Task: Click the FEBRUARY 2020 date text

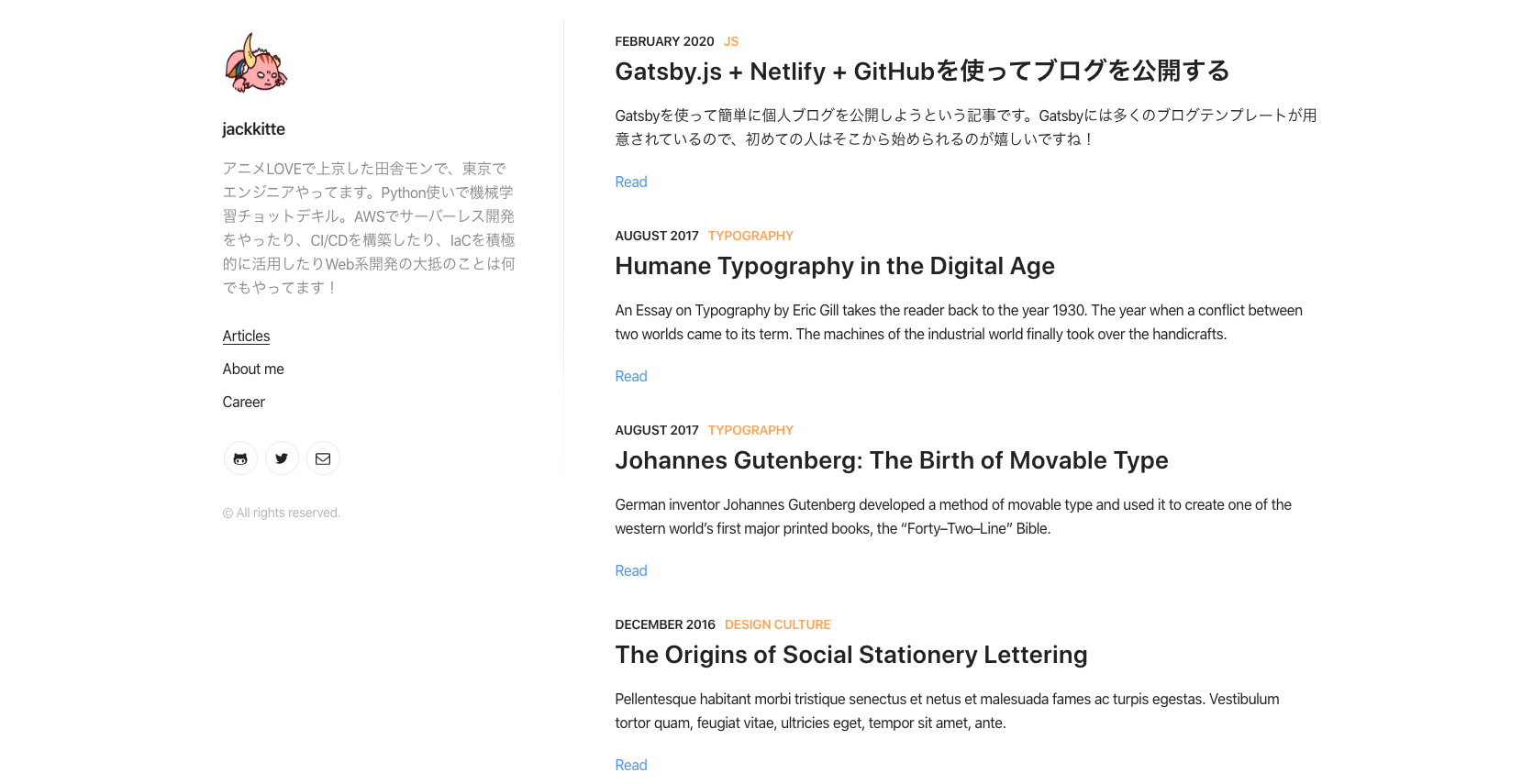Action: (x=664, y=42)
